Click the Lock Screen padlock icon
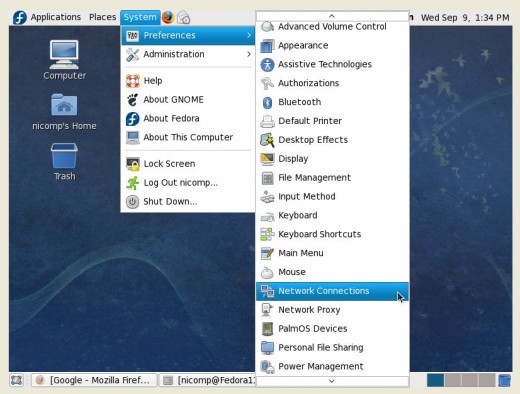This screenshot has width=520, height=394. pyautogui.click(x=133, y=164)
